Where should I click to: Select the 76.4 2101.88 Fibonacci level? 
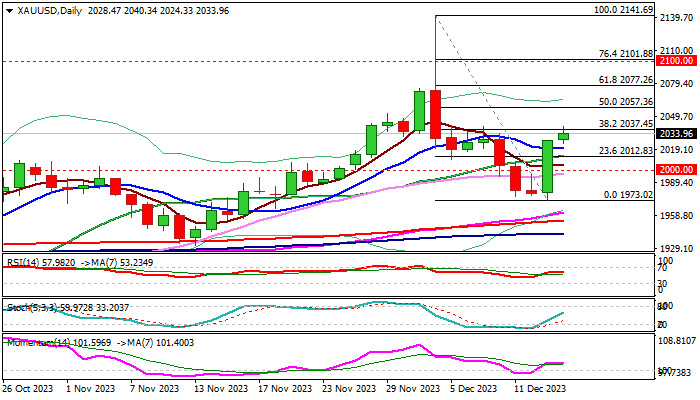tap(626, 54)
